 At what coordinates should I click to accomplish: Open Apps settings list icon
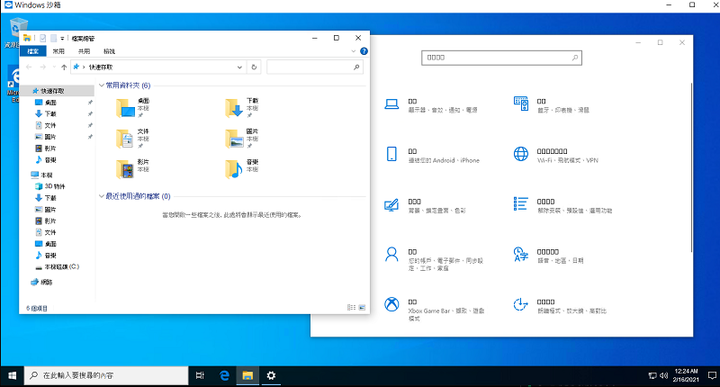point(521,204)
